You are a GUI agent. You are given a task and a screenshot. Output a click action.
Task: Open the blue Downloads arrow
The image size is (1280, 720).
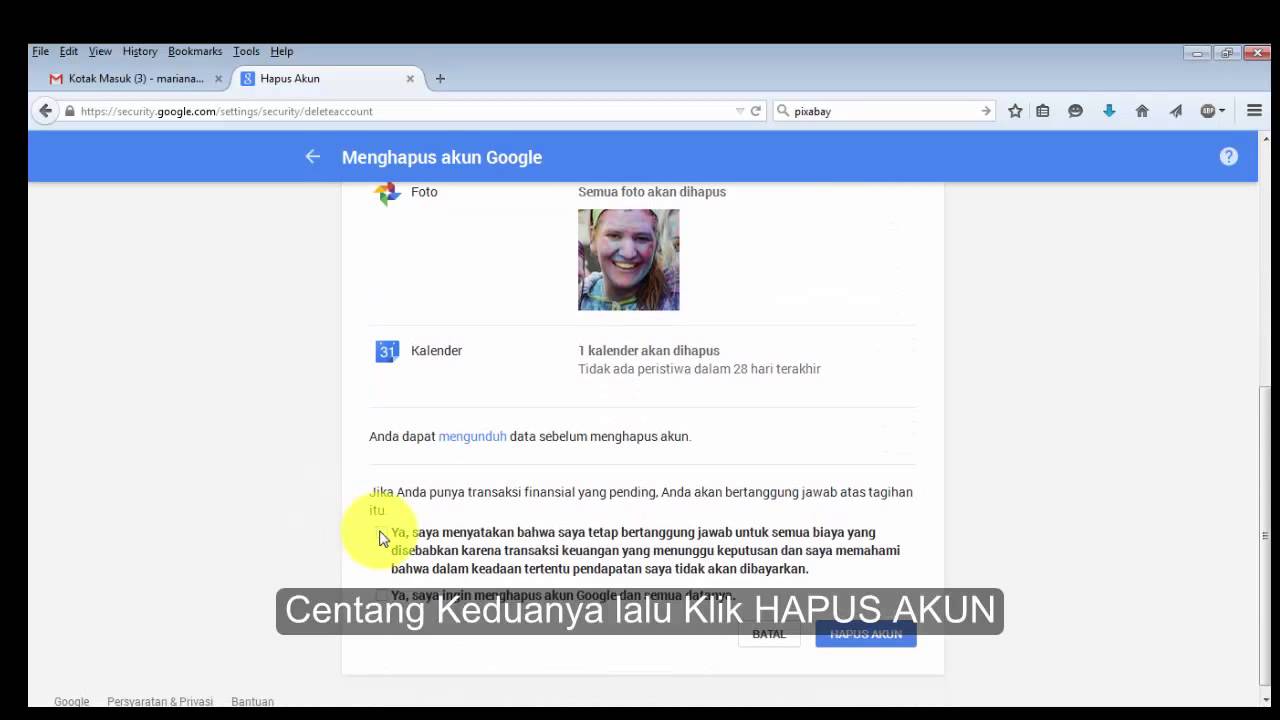coord(1109,111)
